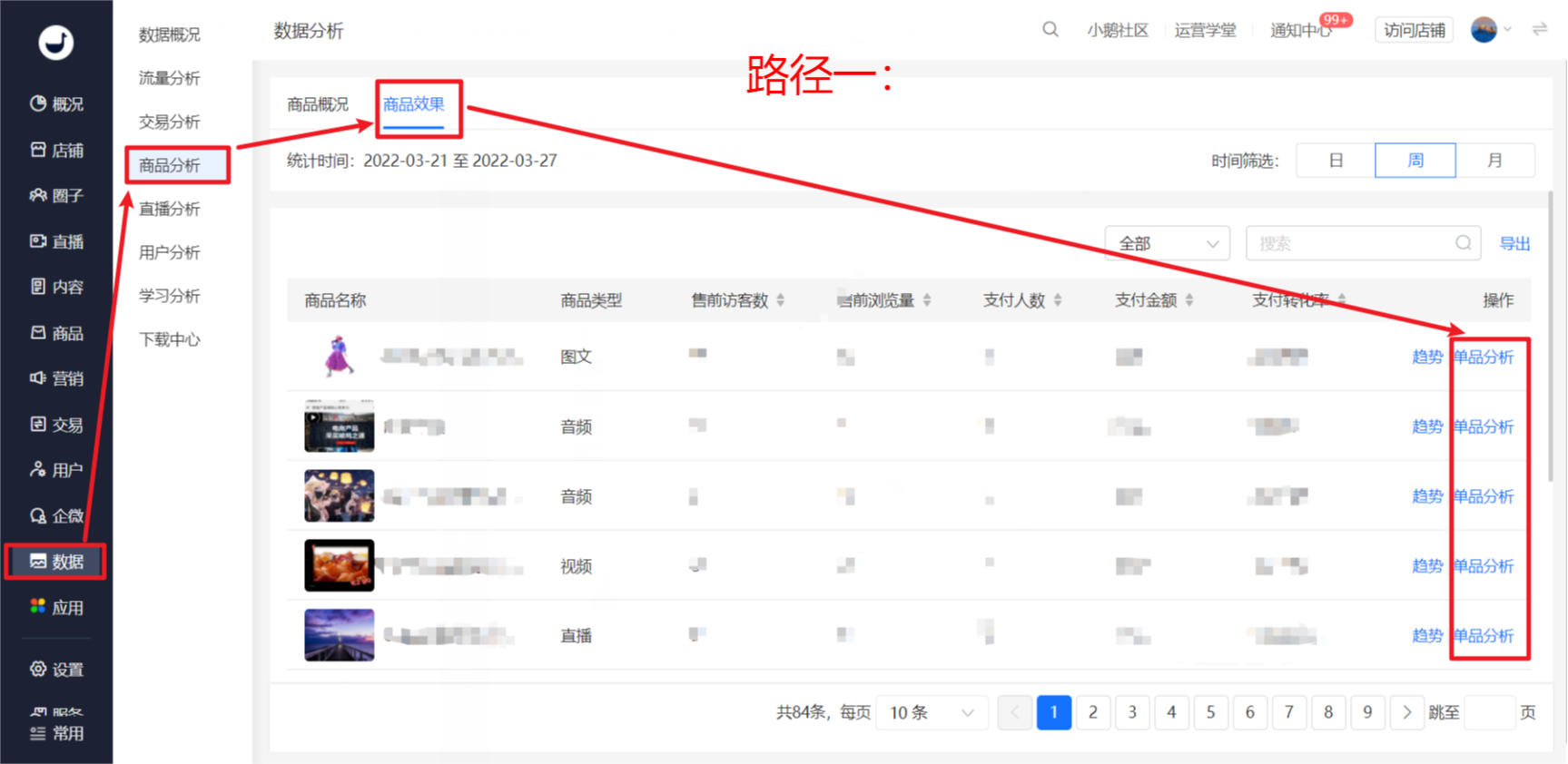Open 单品分析 for the 图文 row
The height and width of the screenshot is (764, 1568).
1484,357
